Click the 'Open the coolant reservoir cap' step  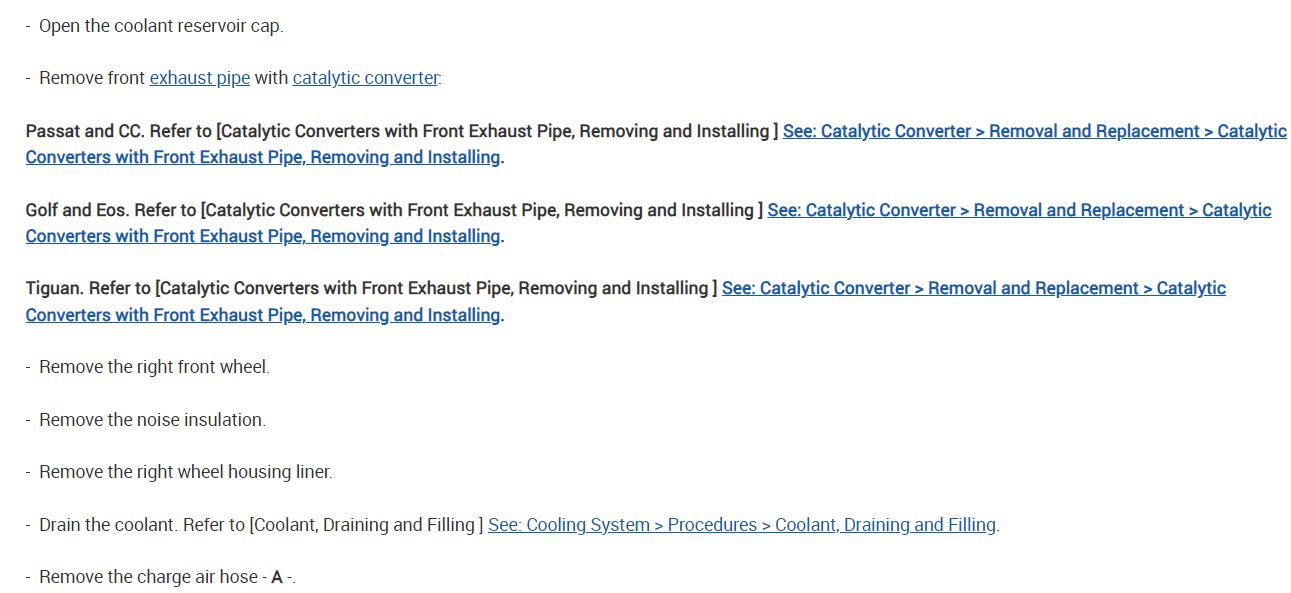[160, 26]
